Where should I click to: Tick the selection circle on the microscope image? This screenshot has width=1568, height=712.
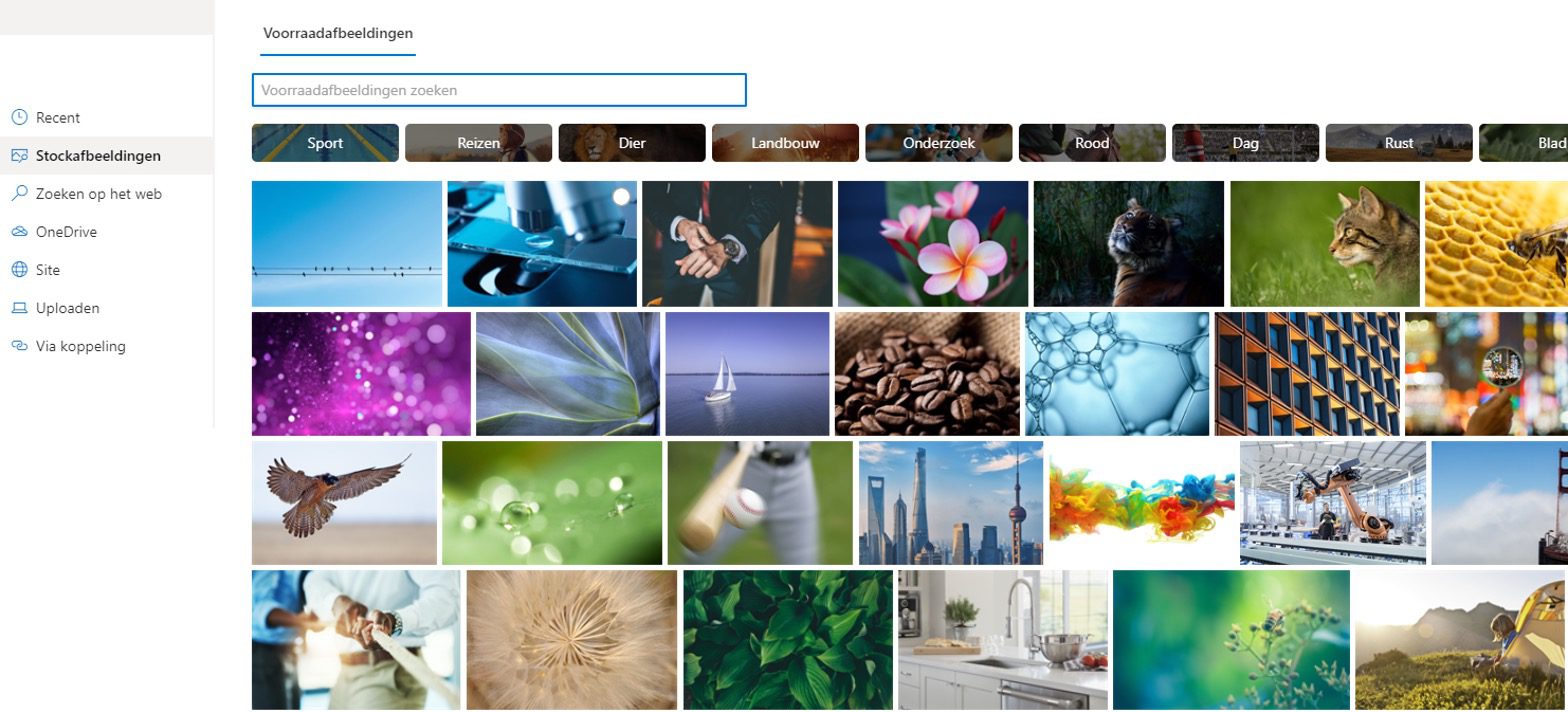621,197
